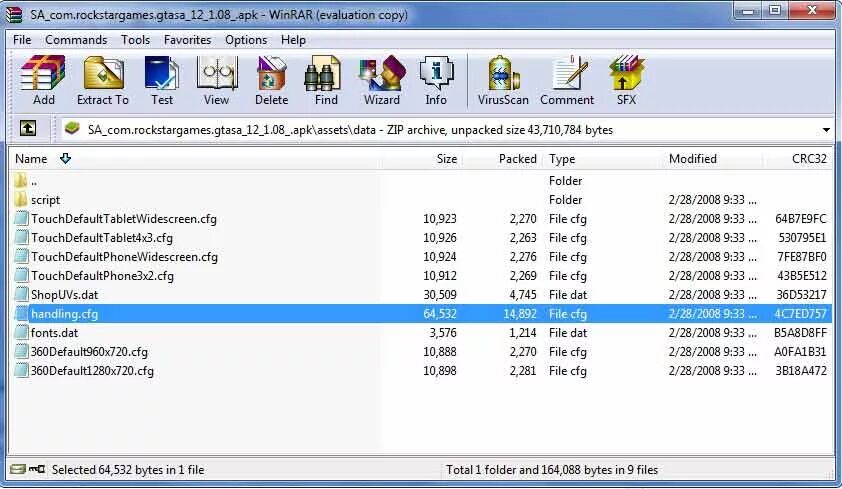
Task: Close the WinRAR window
Action: tap(811, 11)
